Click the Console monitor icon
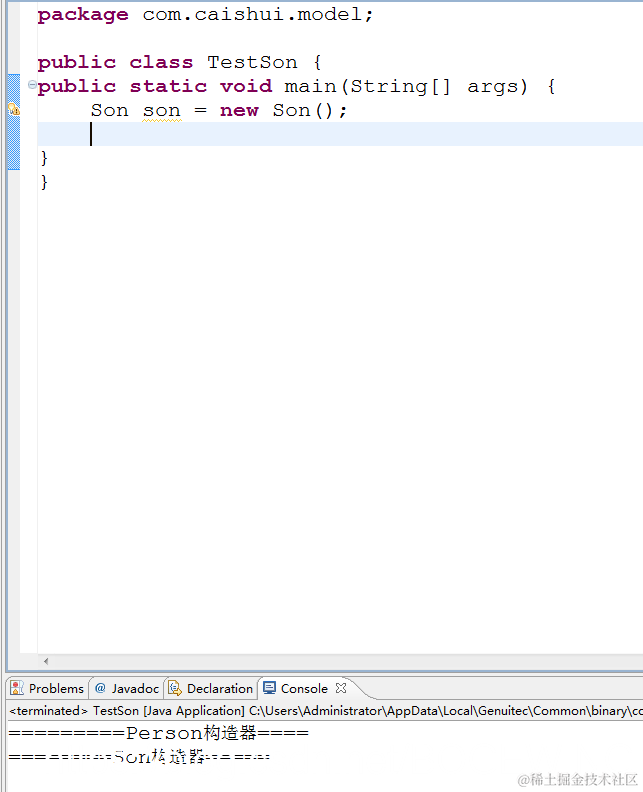This screenshot has height=792, width=643. (x=270, y=688)
